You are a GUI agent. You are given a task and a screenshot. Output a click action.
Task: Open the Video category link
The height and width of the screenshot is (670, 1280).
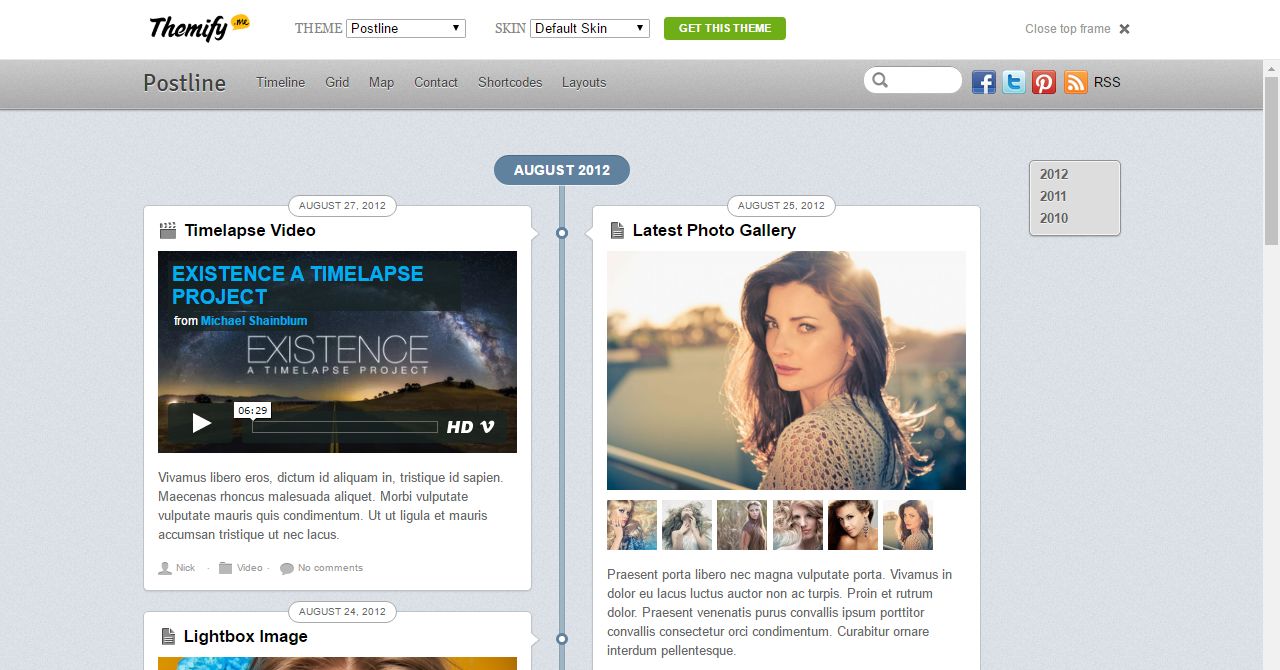(x=249, y=568)
